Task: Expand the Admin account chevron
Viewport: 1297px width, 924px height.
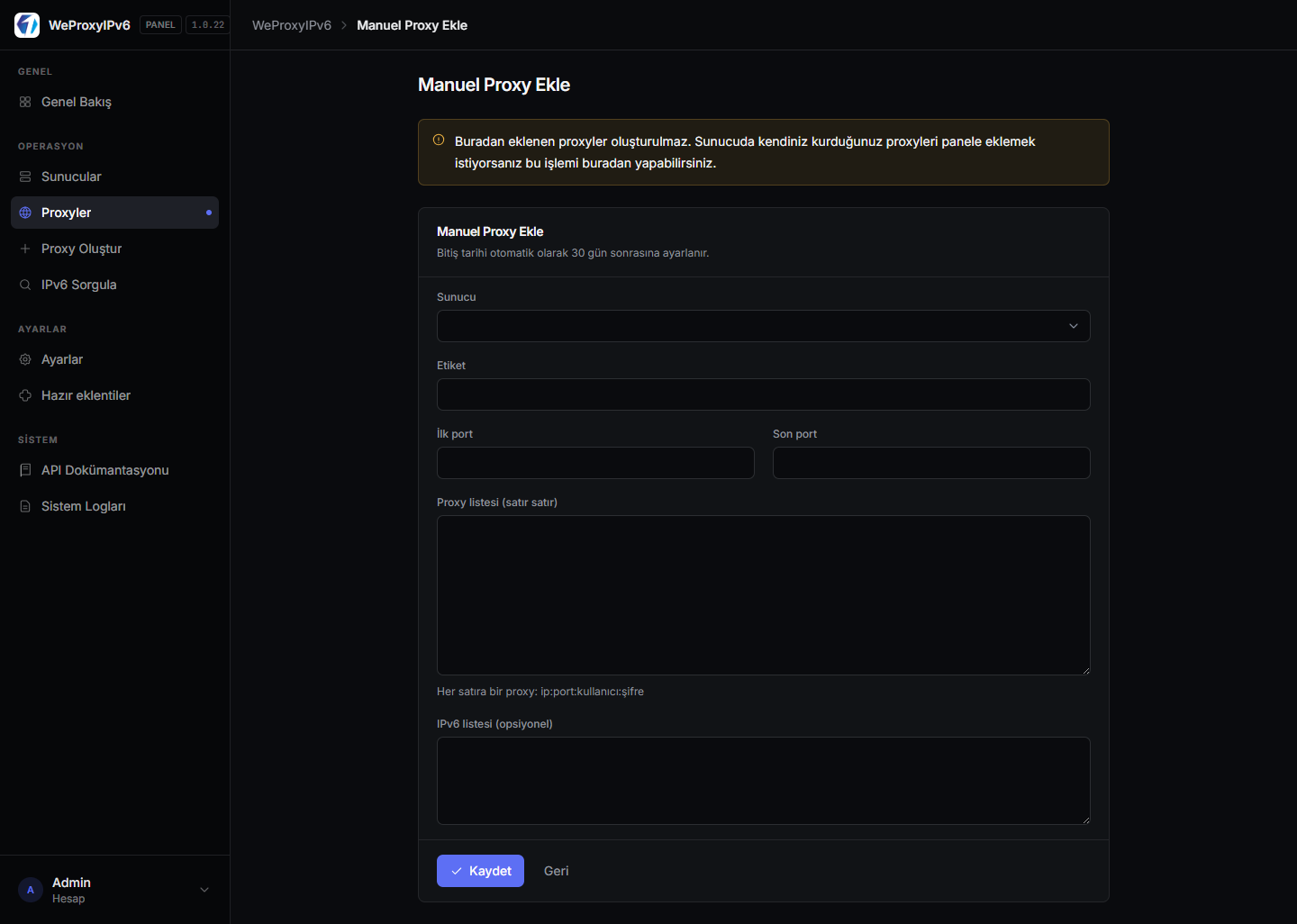Action: pos(204,890)
